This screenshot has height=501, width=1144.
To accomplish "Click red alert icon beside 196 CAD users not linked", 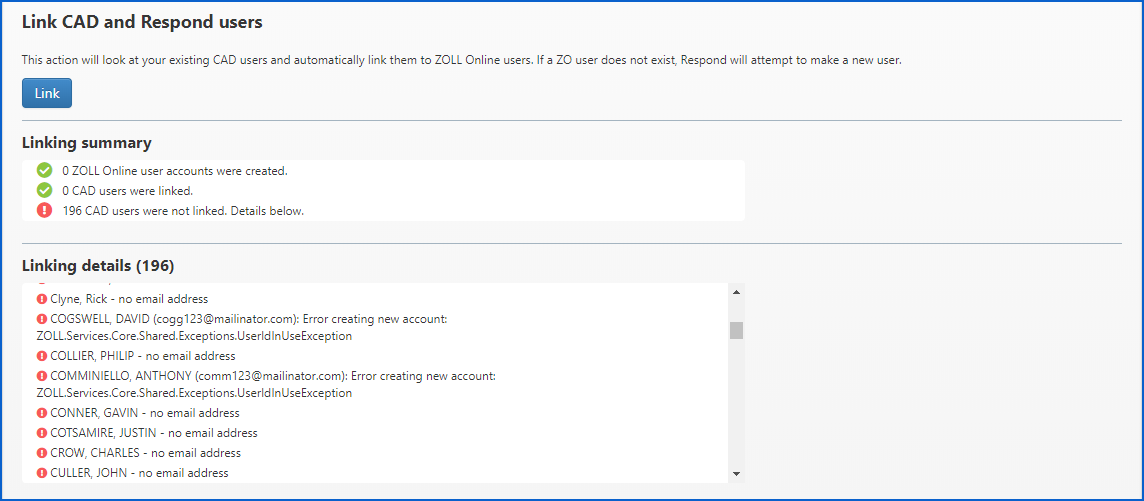I will pos(44,210).
